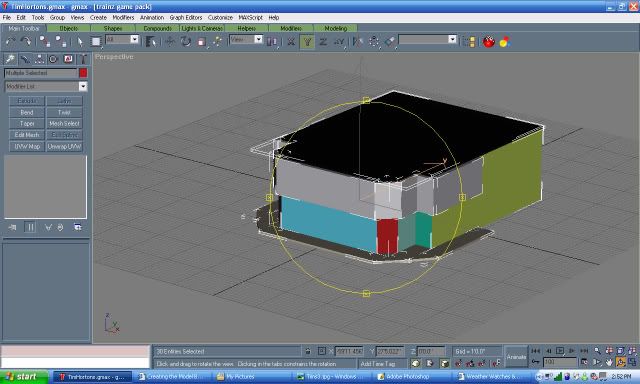Open the MAXScript menu
The width and height of the screenshot is (640, 384).
click(x=250, y=18)
